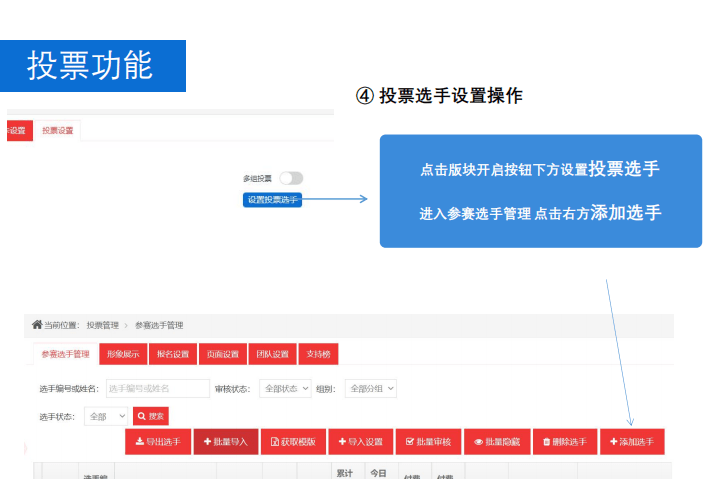705x481 pixels.
Task: Click the home icon in the breadcrumb
Action: pyautogui.click(x=37, y=325)
